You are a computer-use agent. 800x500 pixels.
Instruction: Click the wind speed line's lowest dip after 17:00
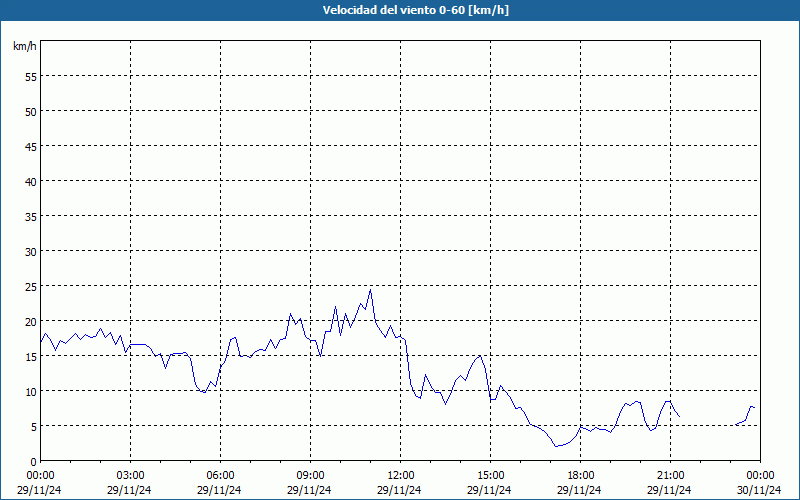coord(556,446)
